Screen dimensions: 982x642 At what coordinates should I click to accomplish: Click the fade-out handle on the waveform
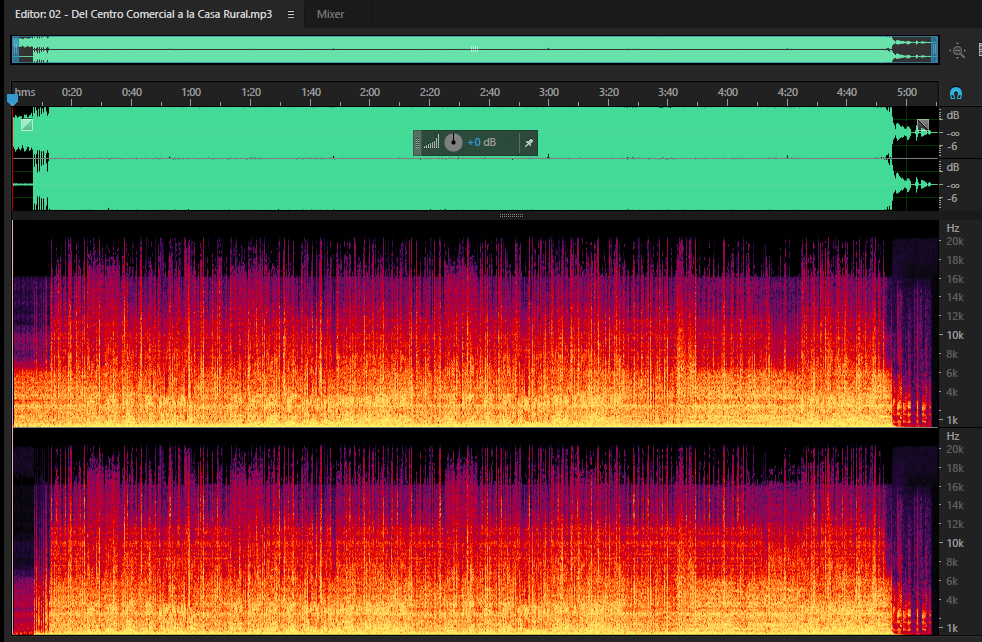pos(923,125)
